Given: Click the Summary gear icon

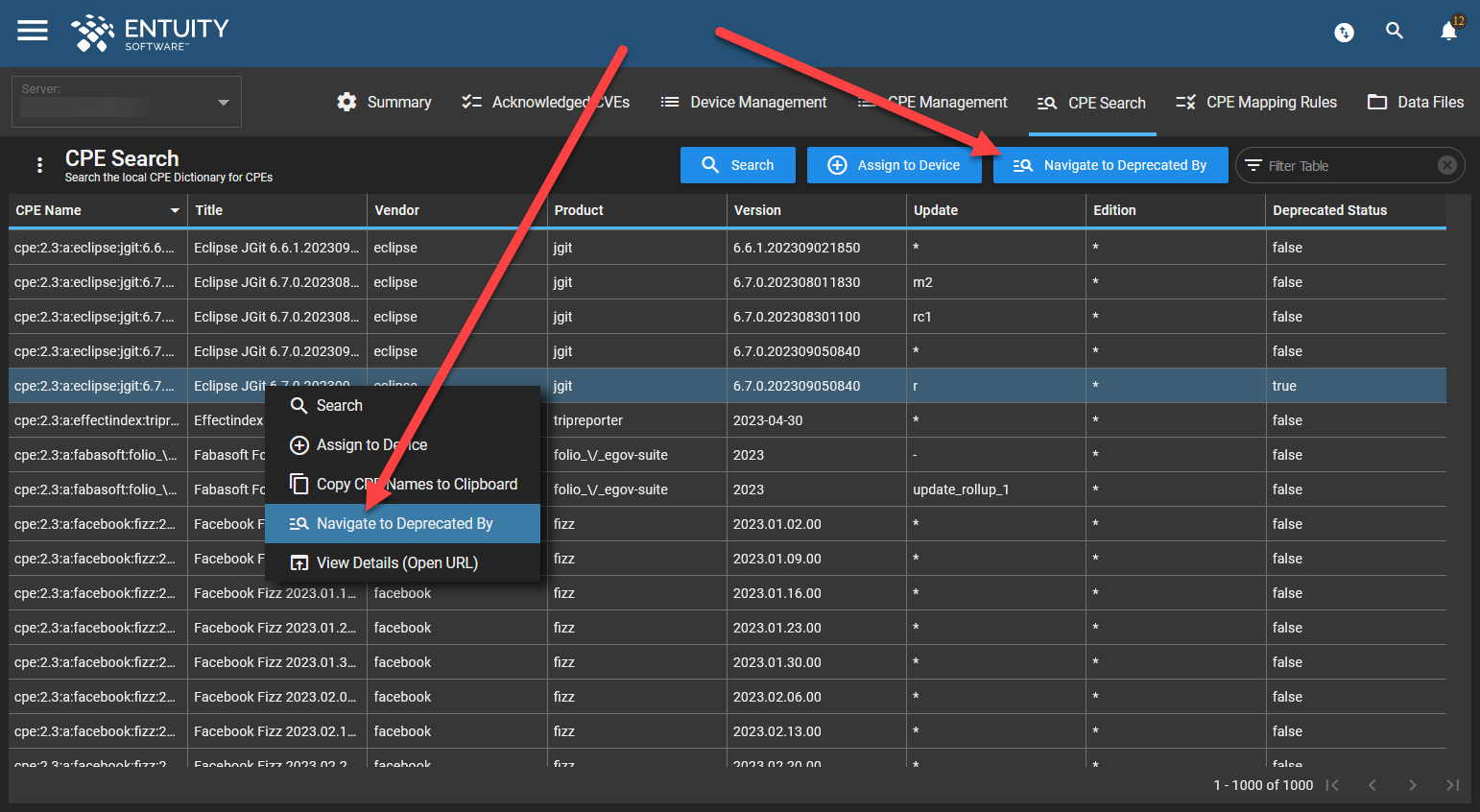Looking at the screenshot, I should 346,102.
